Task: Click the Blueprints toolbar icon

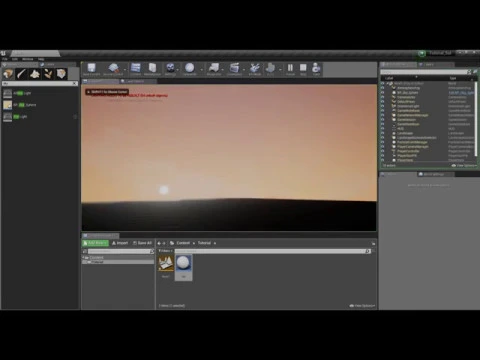Action: coord(214,69)
